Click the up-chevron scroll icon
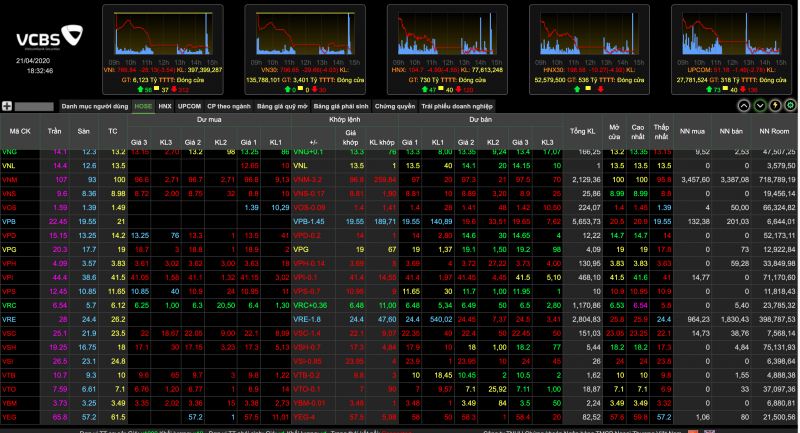The width and height of the screenshot is (800, 433). pos(744,106)
